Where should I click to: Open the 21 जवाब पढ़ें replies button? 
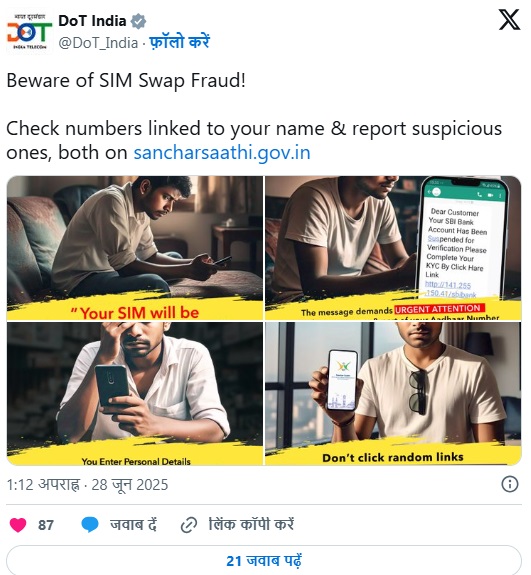click(264, 560)
